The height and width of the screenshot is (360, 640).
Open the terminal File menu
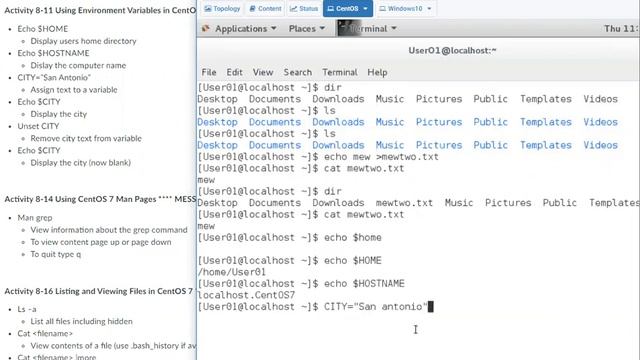click(x=209, y=72)
